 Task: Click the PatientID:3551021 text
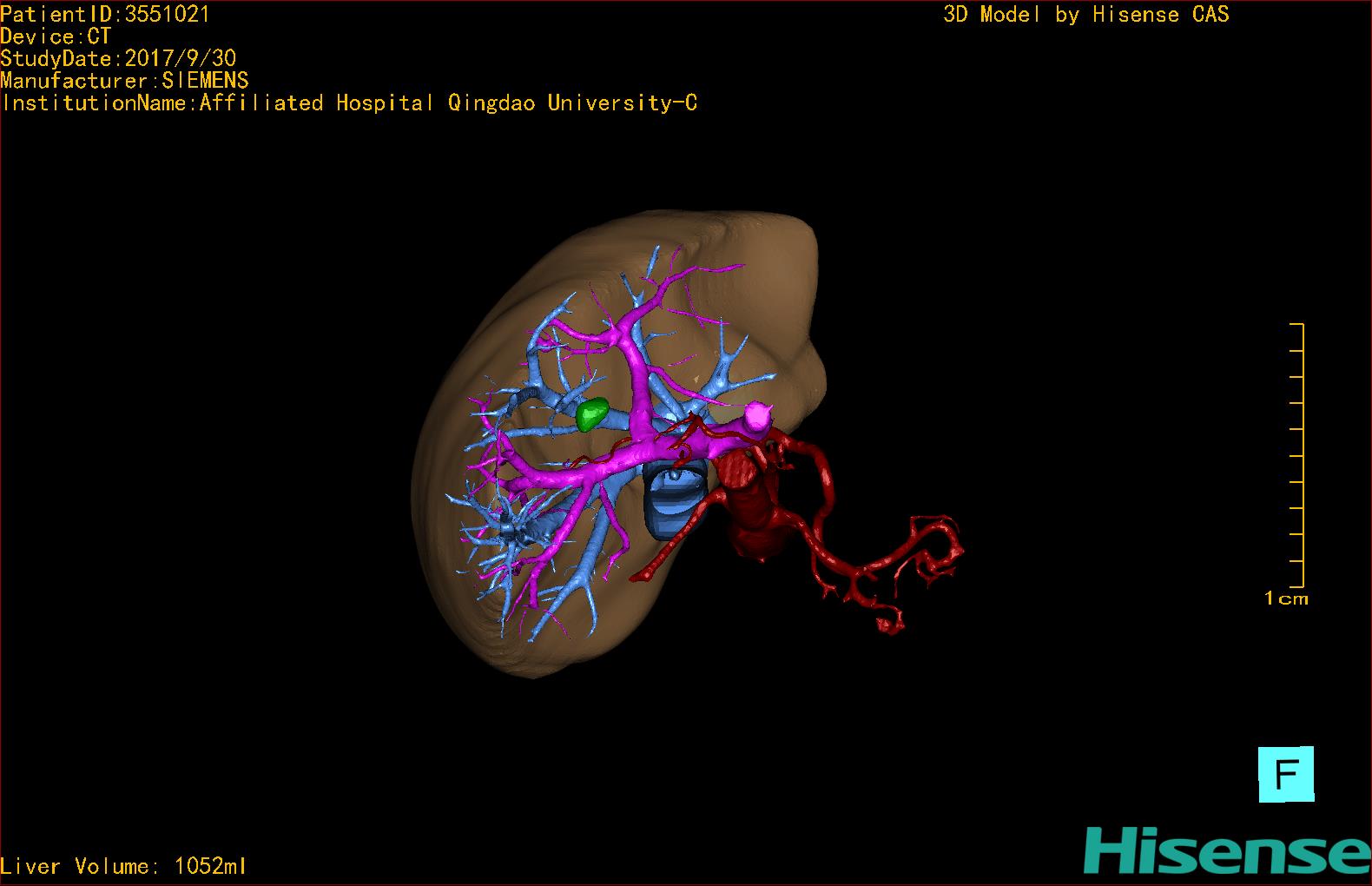pyautogui.click(x=105, y=14)
